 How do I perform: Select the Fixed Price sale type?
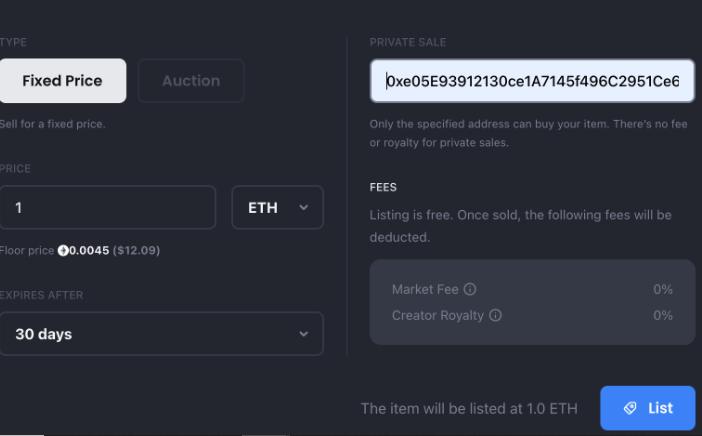[62, 81]
